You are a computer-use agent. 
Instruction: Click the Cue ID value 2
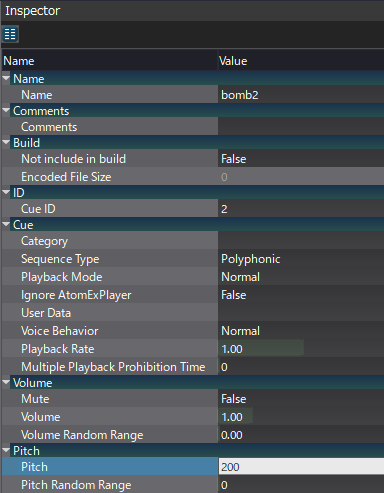coord(301,209)
